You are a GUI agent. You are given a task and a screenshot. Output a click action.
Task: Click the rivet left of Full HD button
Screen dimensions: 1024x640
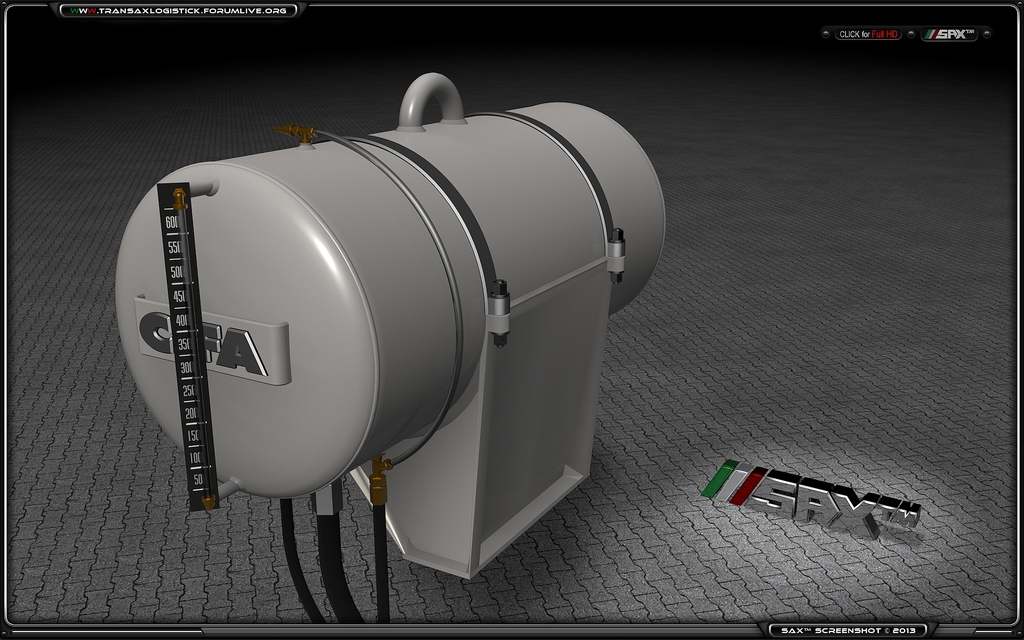[826, 34]
